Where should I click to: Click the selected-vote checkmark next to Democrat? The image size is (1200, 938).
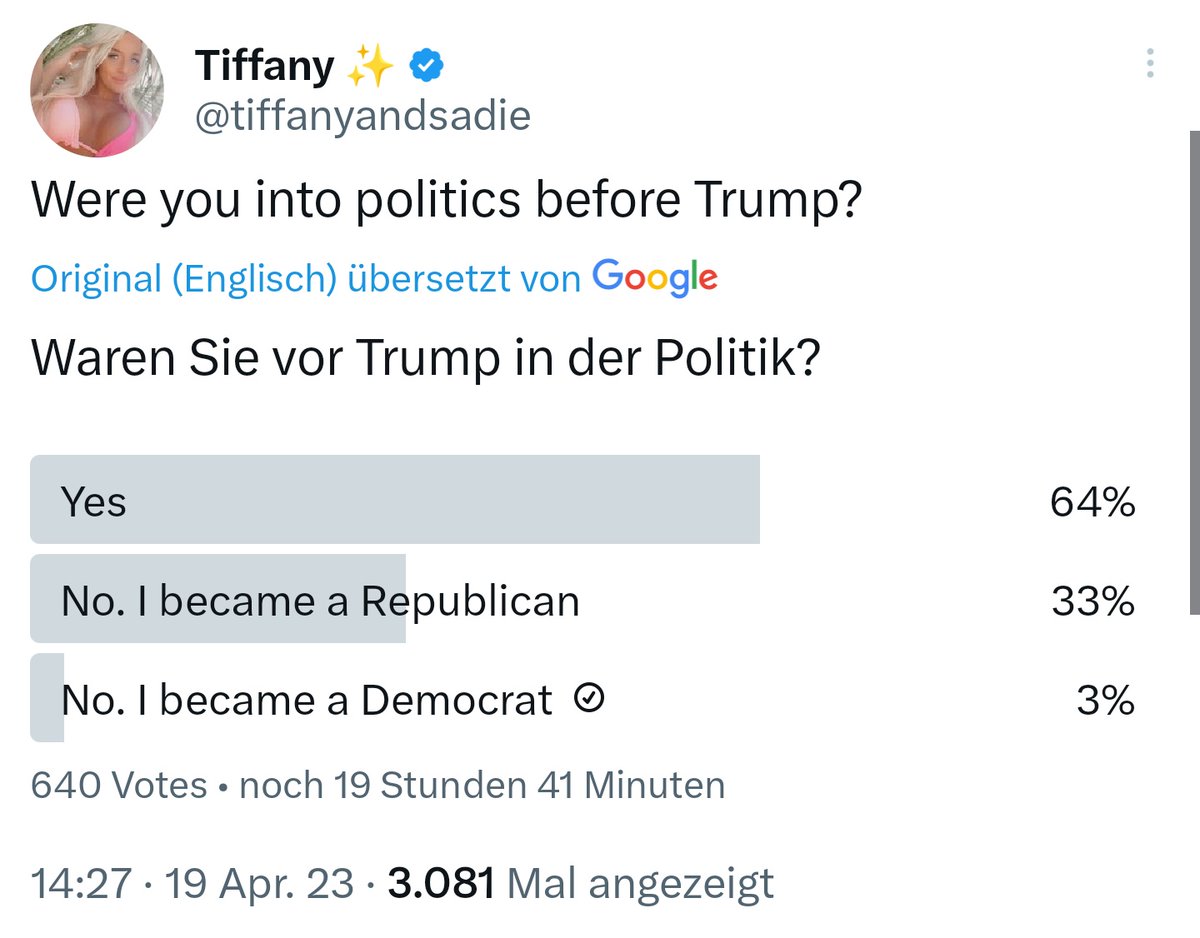pyautogui.click(x=590, y=701)
